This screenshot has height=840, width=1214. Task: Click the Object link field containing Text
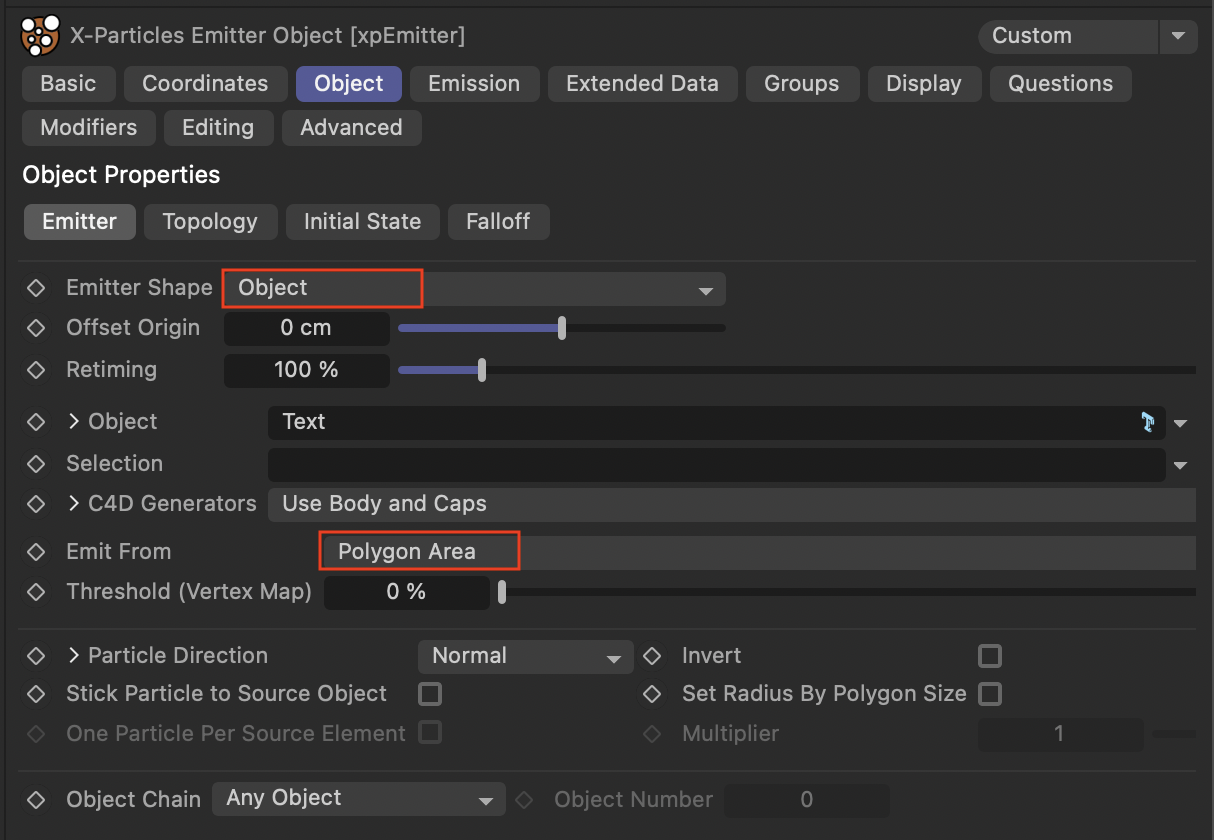point(716,423)
